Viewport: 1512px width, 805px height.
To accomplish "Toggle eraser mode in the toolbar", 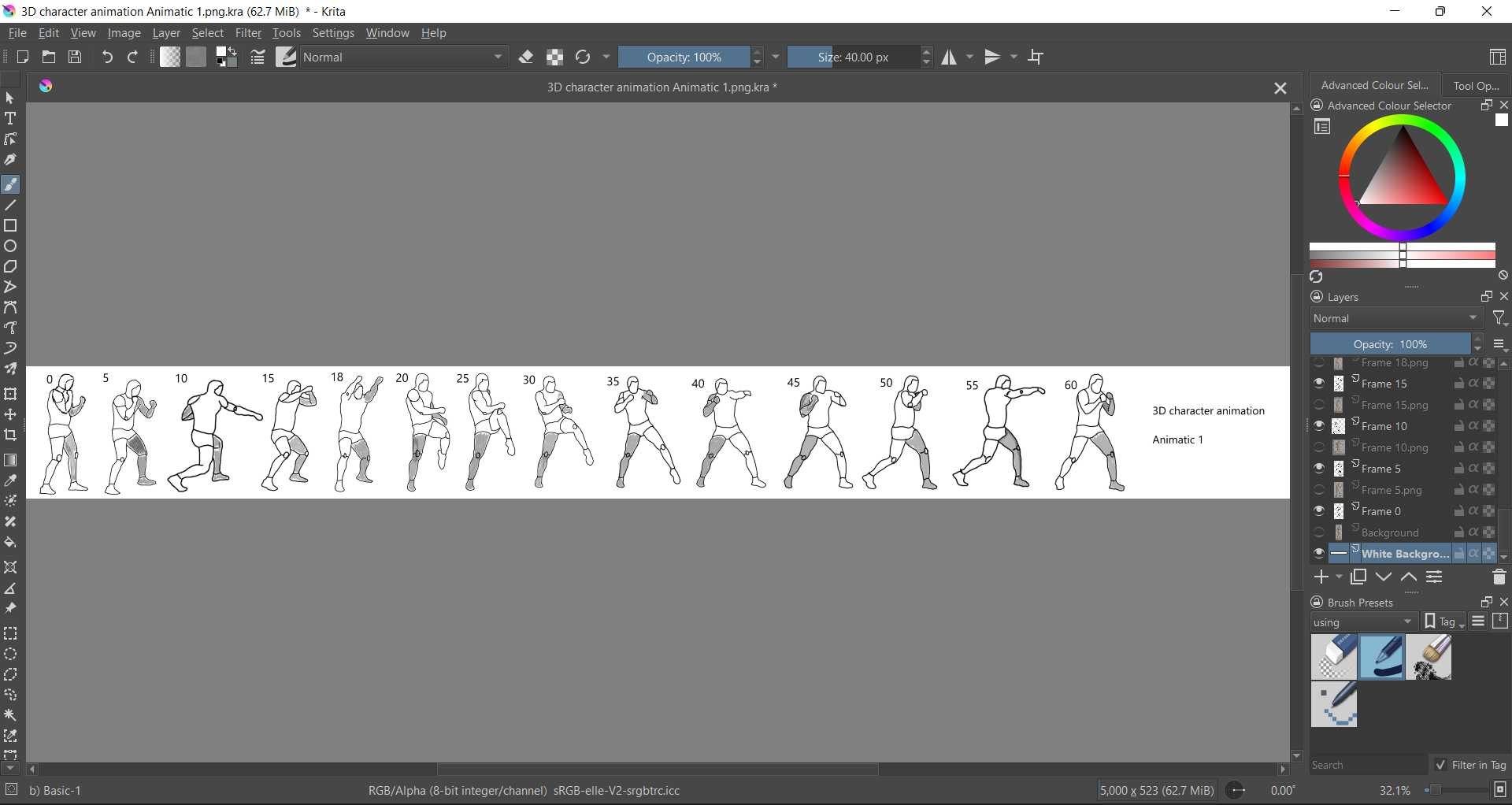I will (x=526, y=57).
